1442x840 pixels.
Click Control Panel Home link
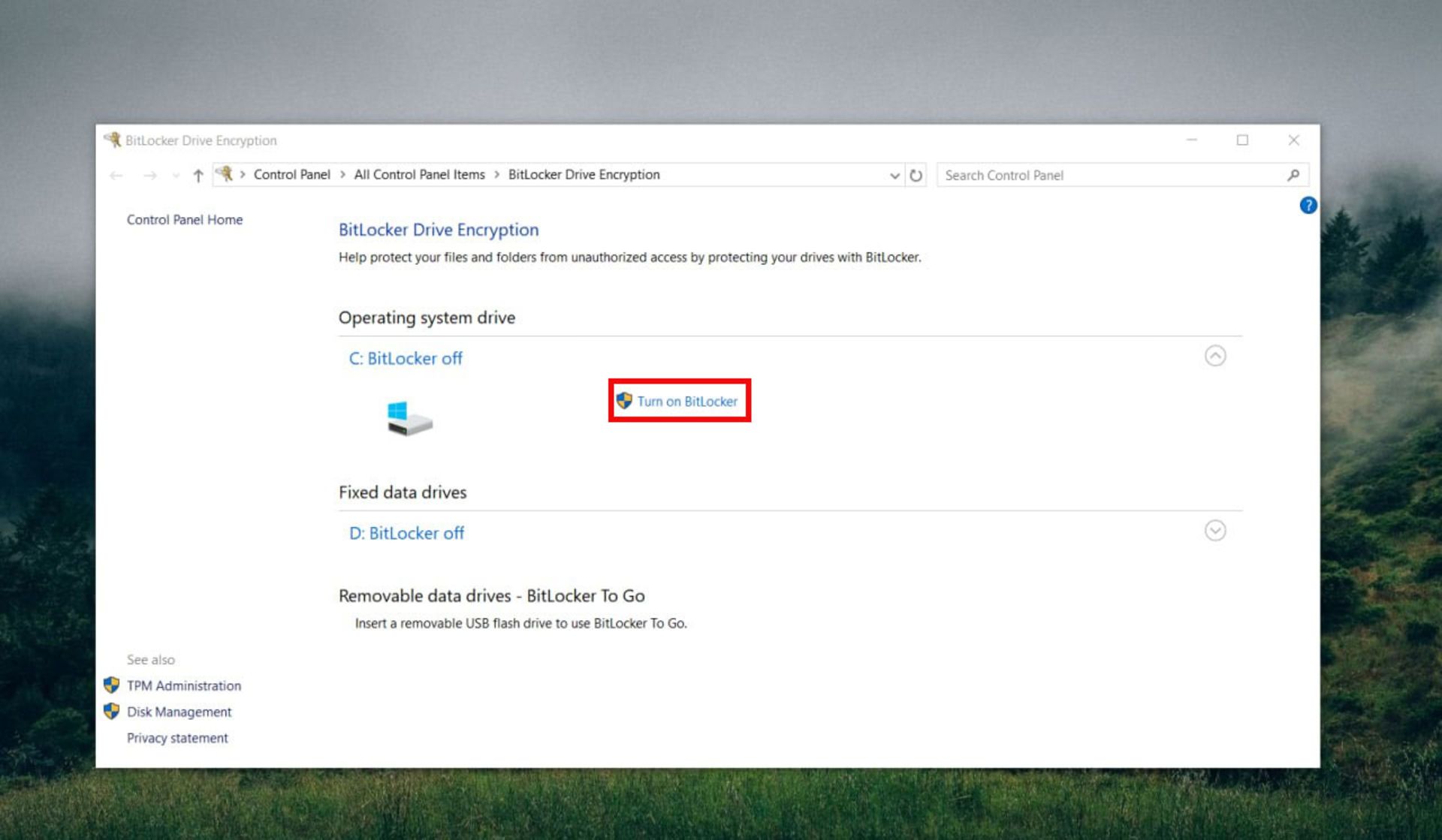184,219
